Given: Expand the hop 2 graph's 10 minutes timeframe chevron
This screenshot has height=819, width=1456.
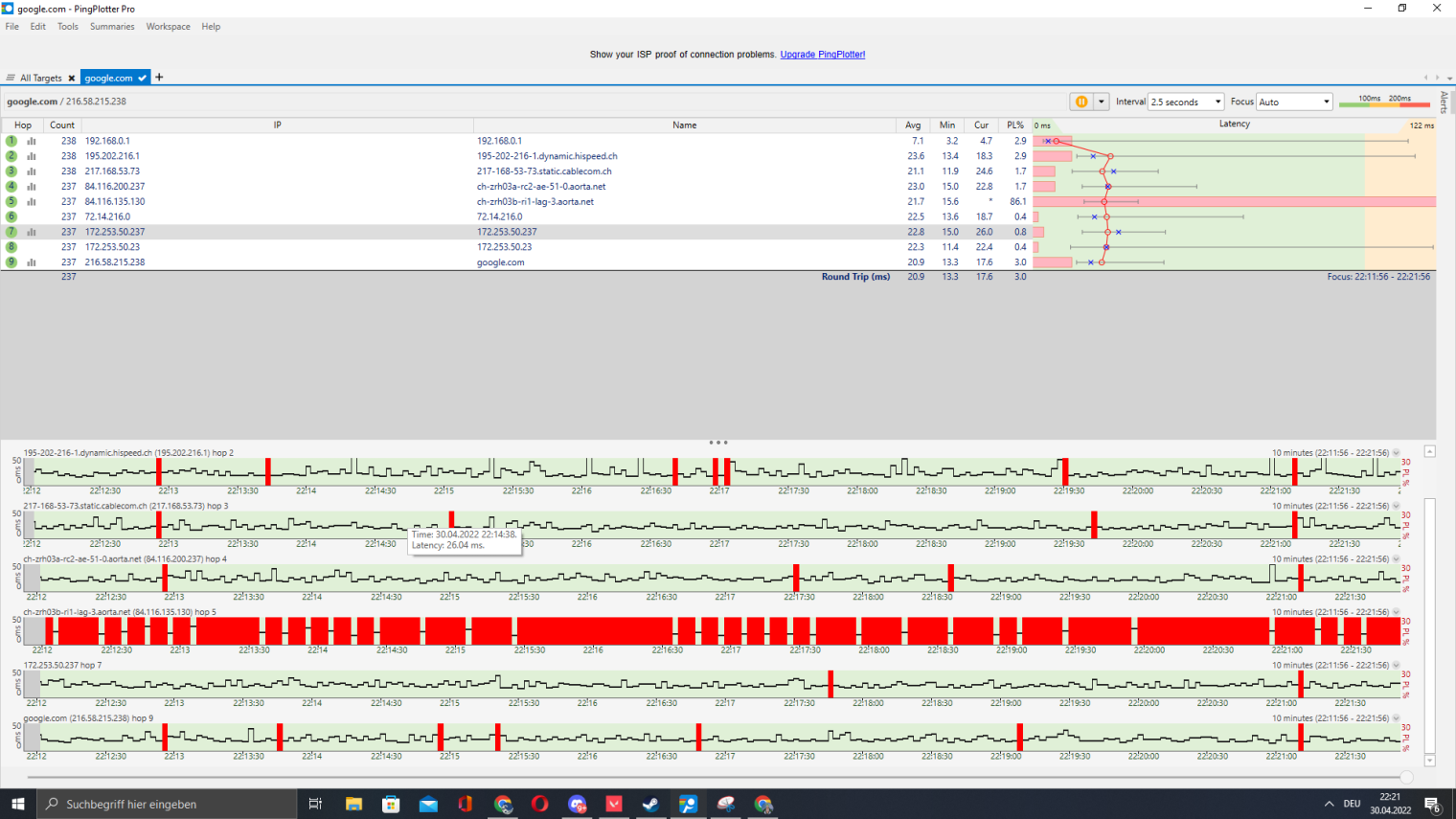Looking at the screenshot, I should (x=1397, y=453).
